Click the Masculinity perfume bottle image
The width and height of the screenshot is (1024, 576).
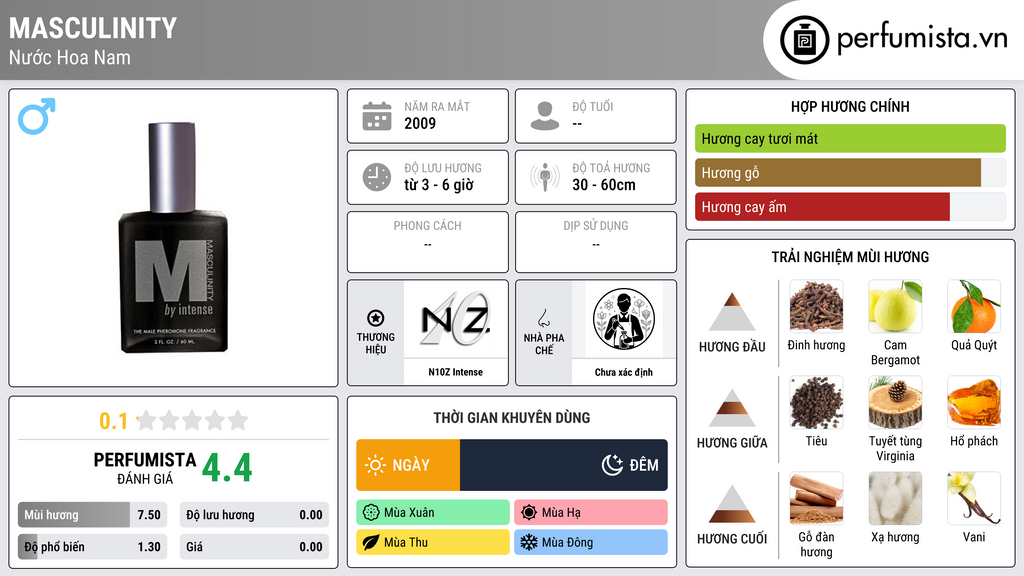(173, 238)
